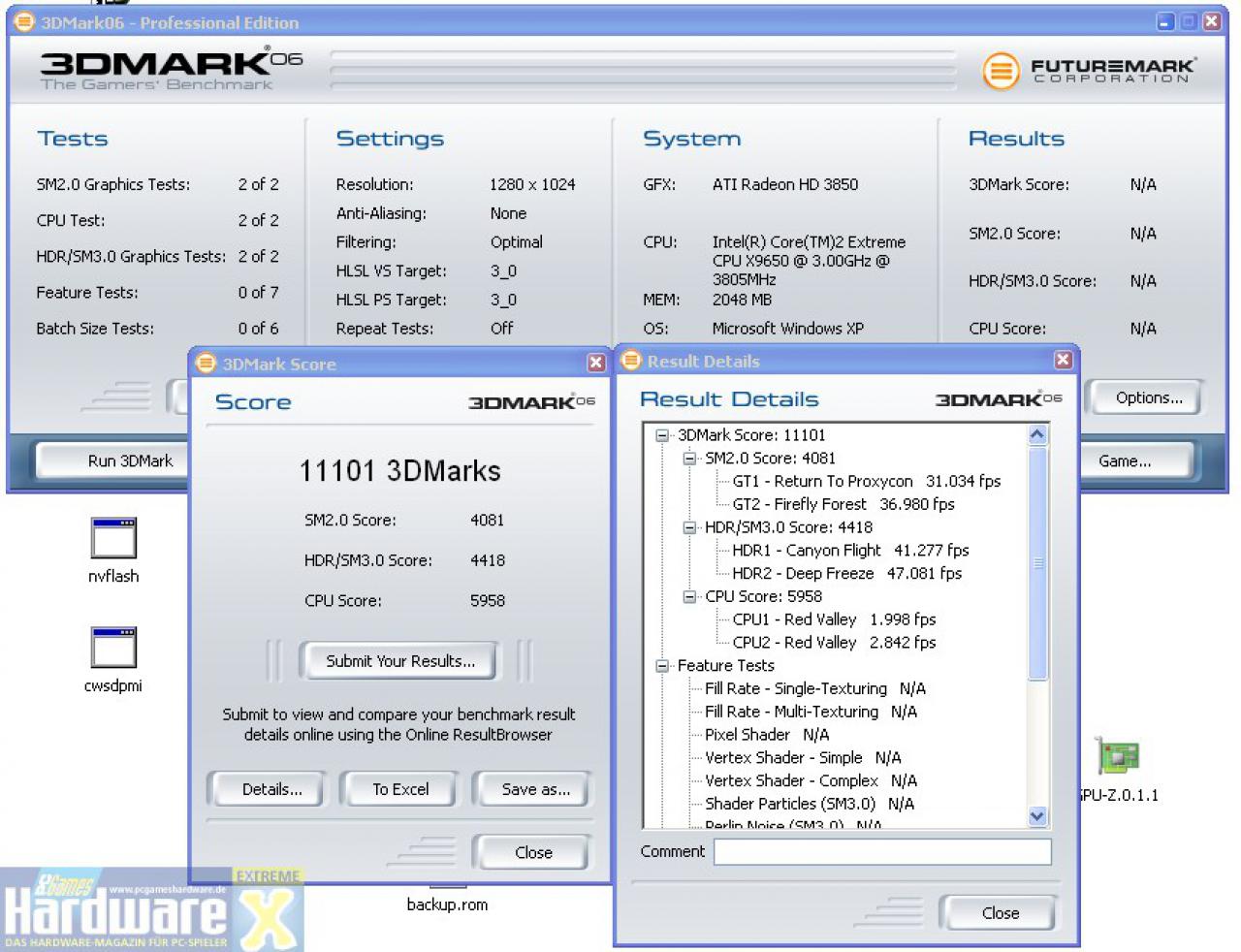1241x952 pixels.
Task: Click the Feature Tests 0 of 7 value
Action: point(258,293)
